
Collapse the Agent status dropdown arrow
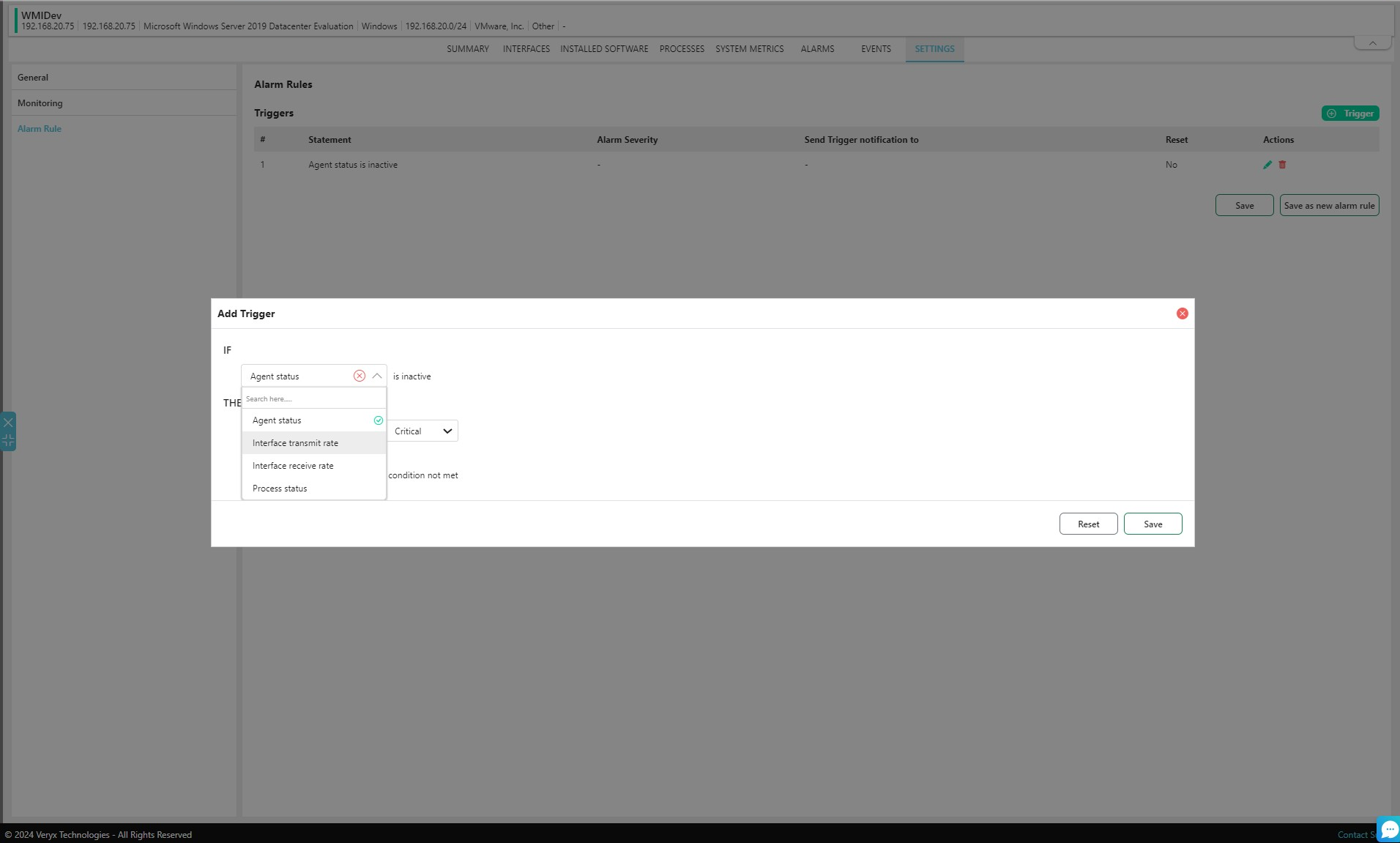click(377, 376)
